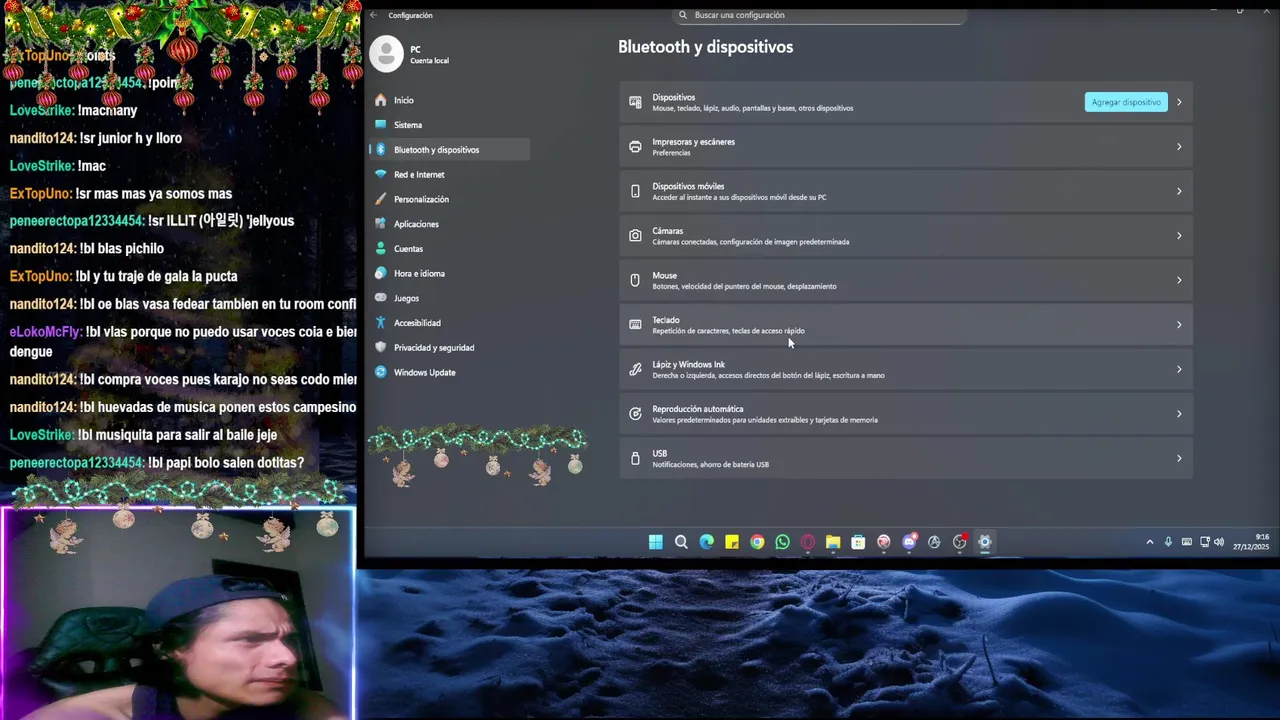Click chat message '!sr junior h y lloro'
Image resolution: width=1280 pixels, height=720 pixels.
tap(131, 138)
